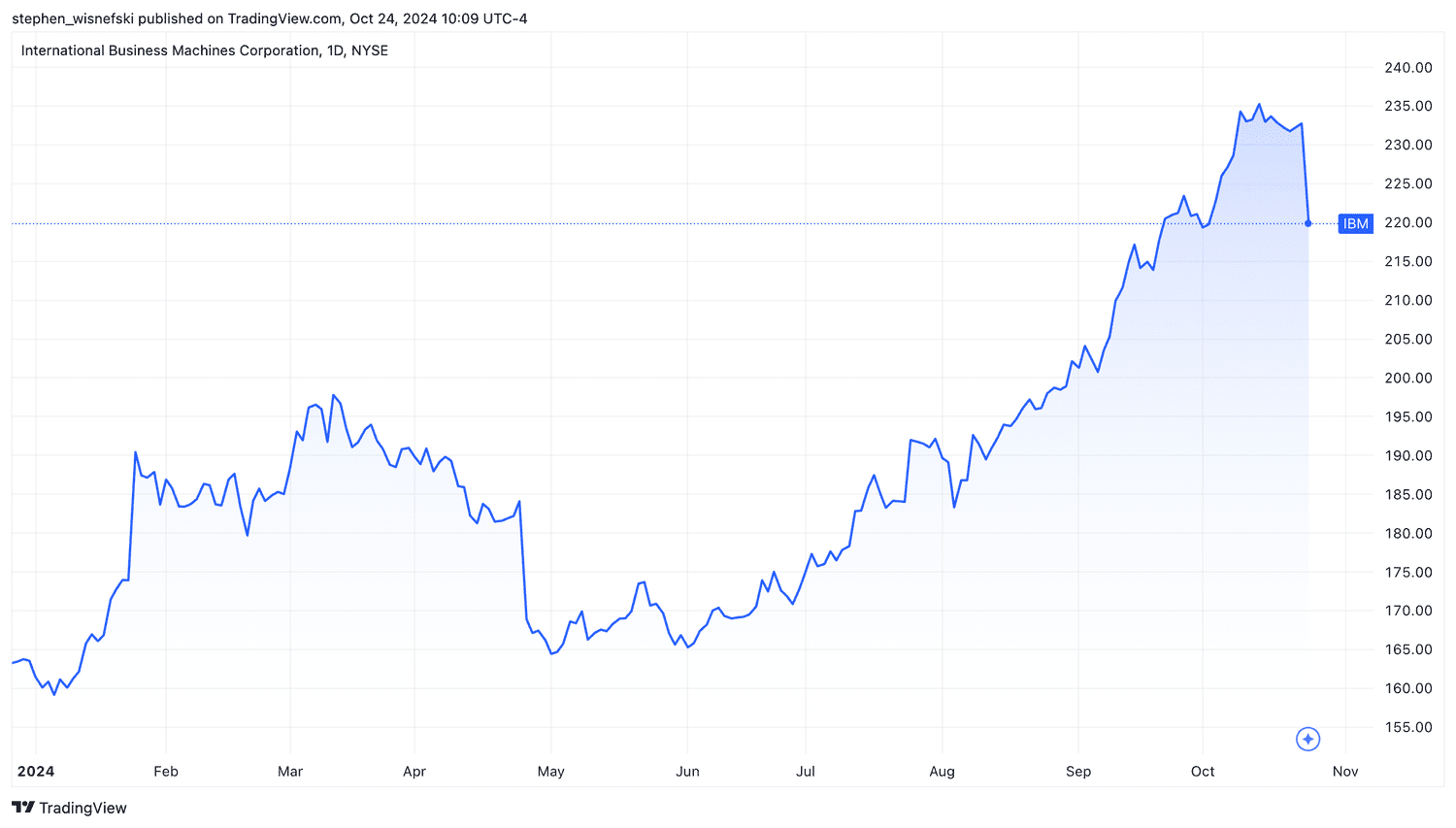Click the 190.00 price axis label

tap(1408, 455)
